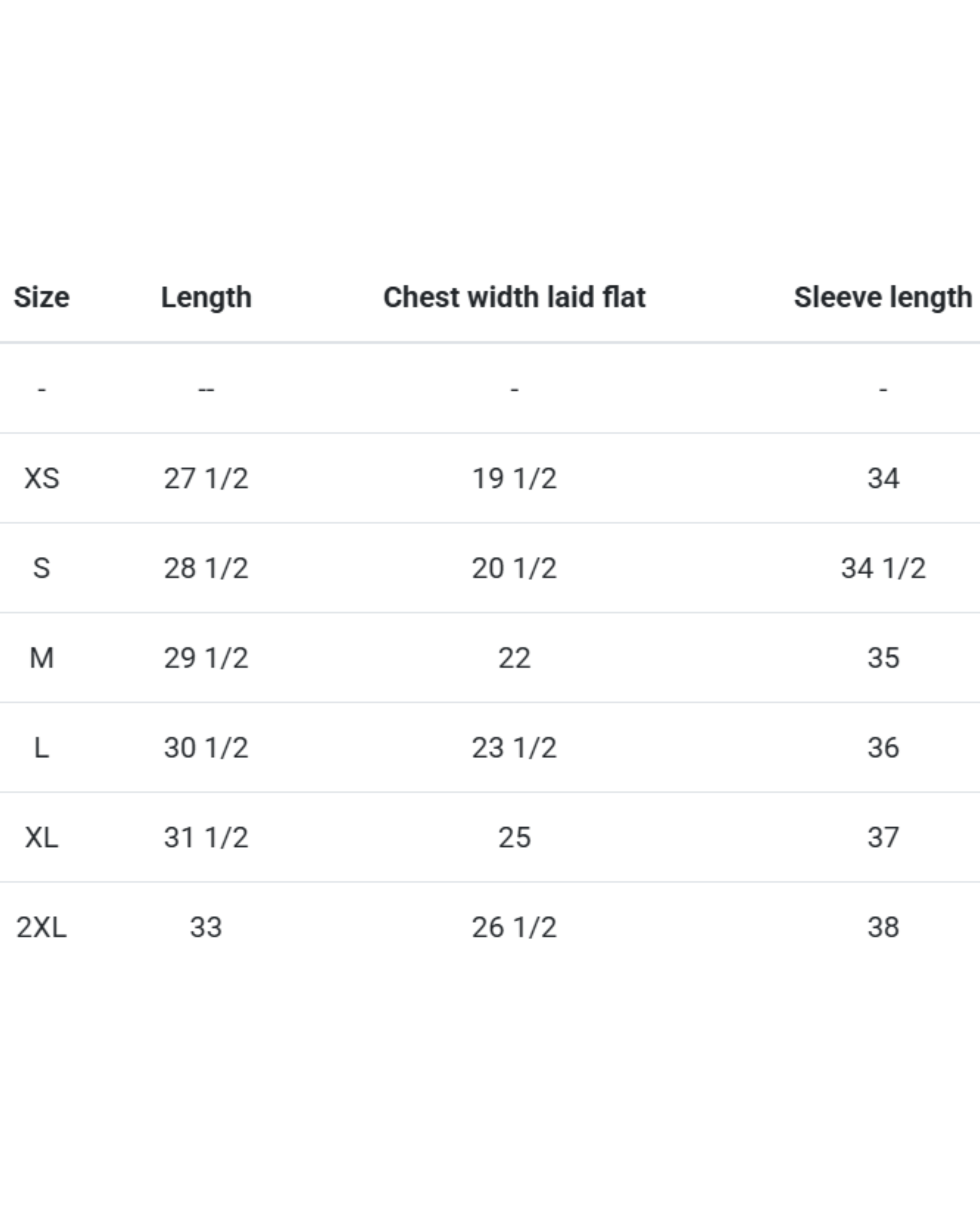Select the 26 1/2 chest width cell
The width and height of the screenshot is (980, 1225).
pyautogui.click(x=514, y=927)
